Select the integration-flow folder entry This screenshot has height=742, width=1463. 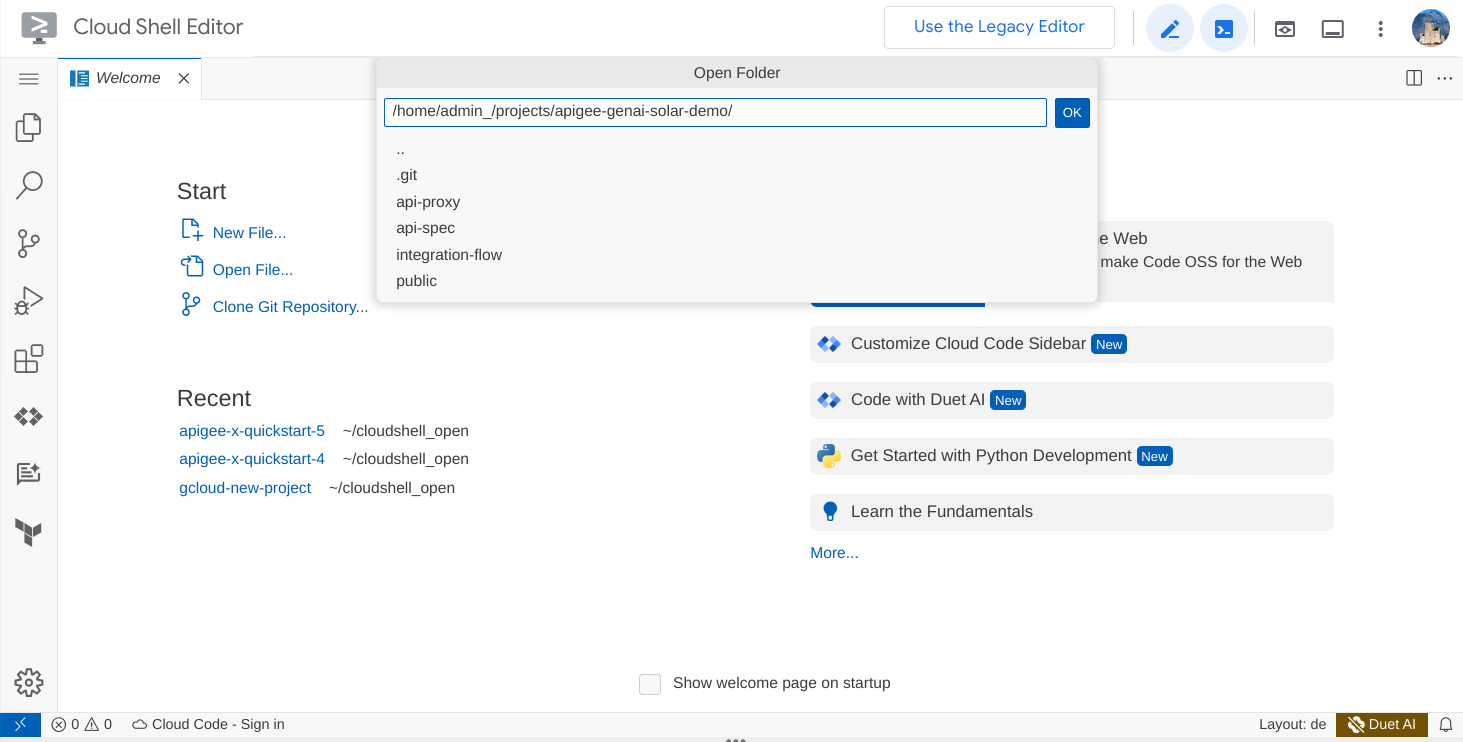[x=737, y=255]
